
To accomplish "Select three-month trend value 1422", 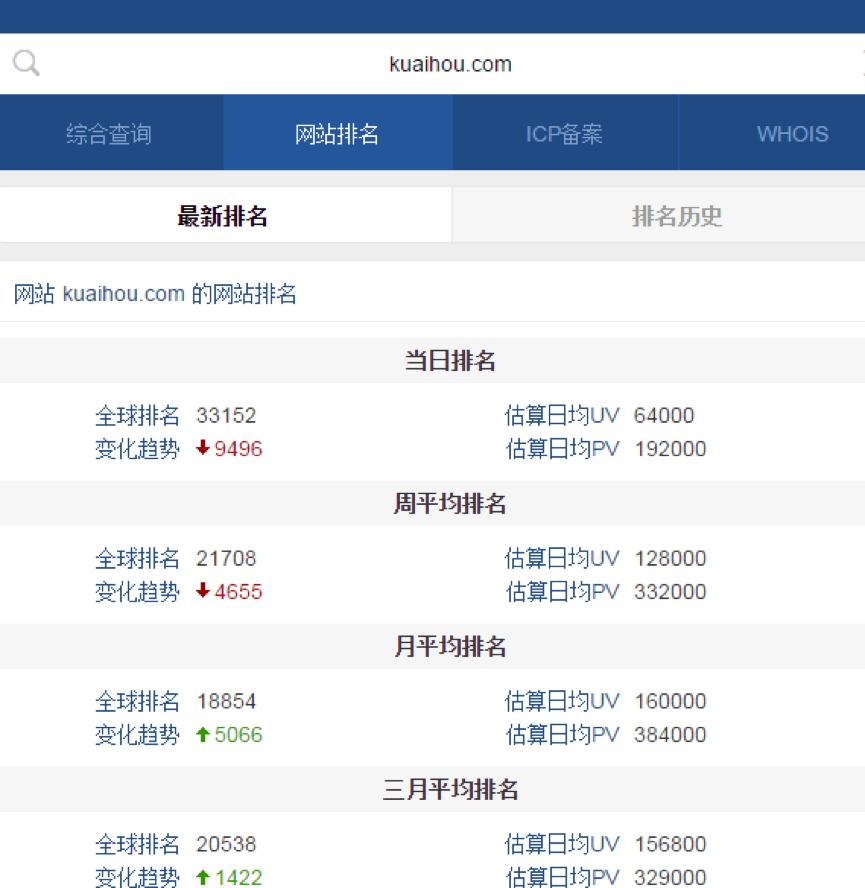I will tap(238, 877).
